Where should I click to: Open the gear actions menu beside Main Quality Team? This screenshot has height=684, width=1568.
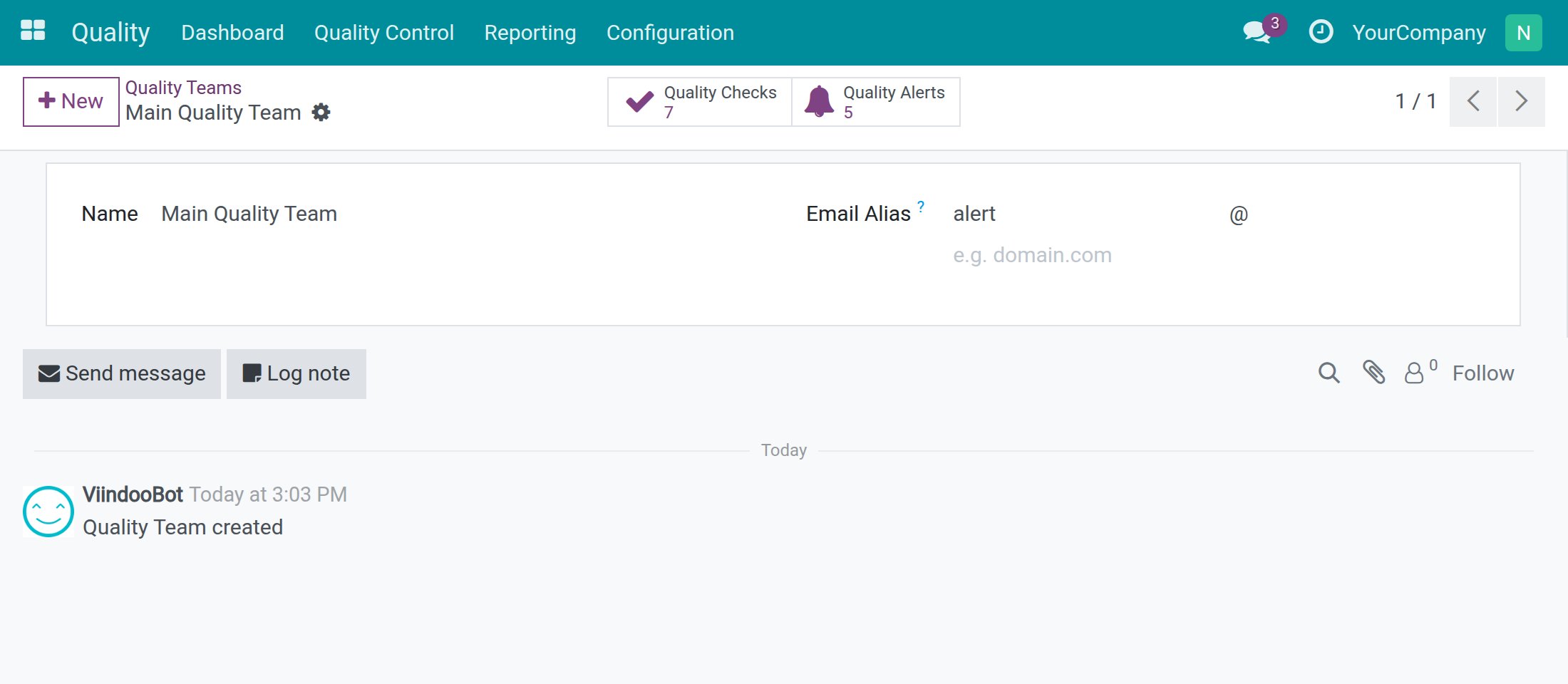pos(321,113)
